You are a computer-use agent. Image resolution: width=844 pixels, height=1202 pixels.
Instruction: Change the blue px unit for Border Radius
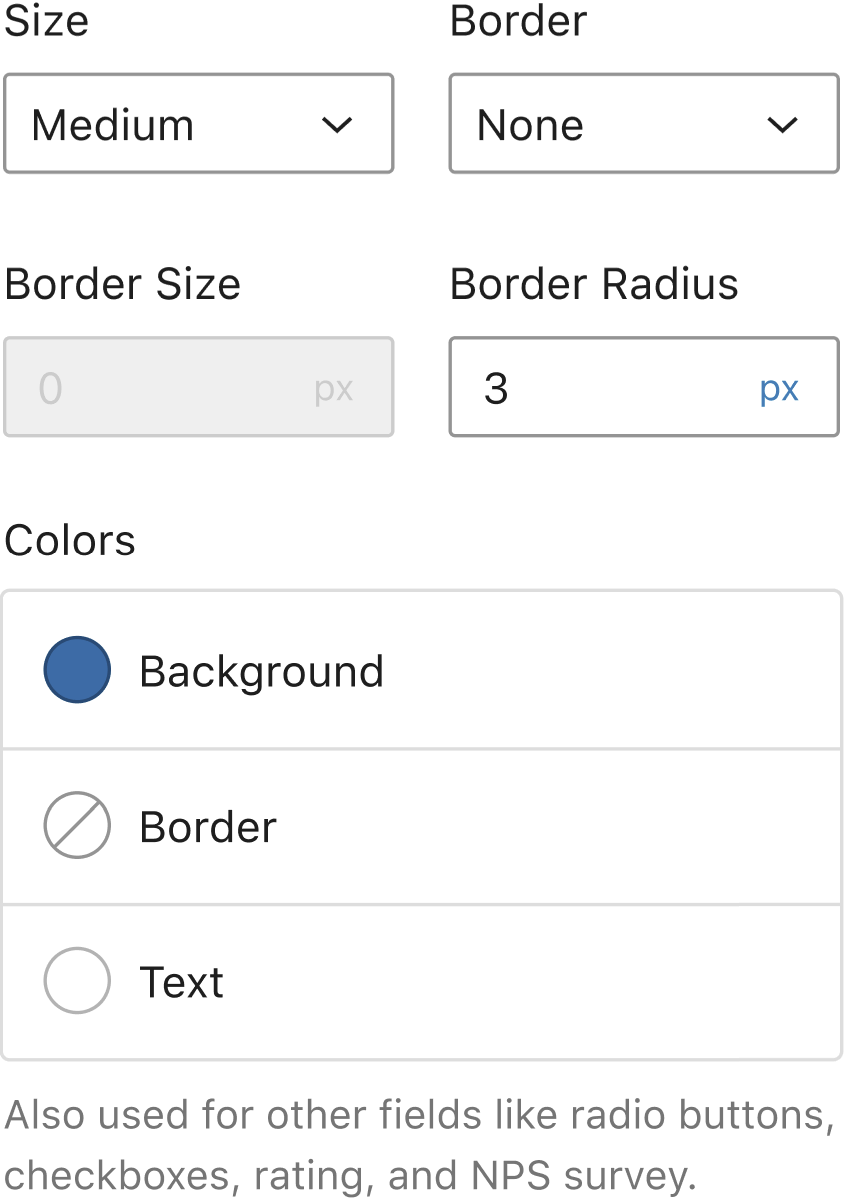tap(779, 389)
